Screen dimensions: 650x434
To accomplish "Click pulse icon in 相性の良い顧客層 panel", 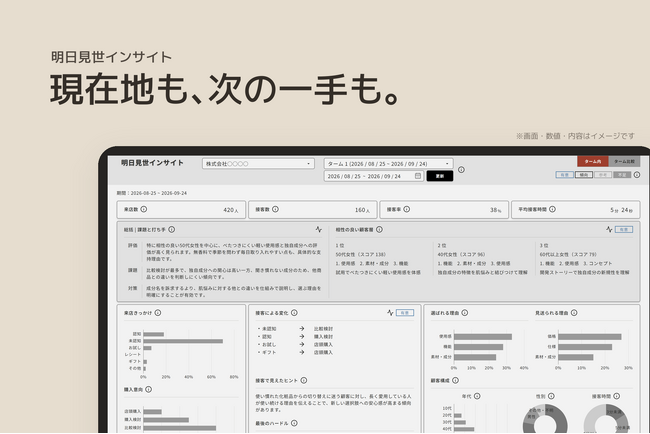I will point(609,229).
